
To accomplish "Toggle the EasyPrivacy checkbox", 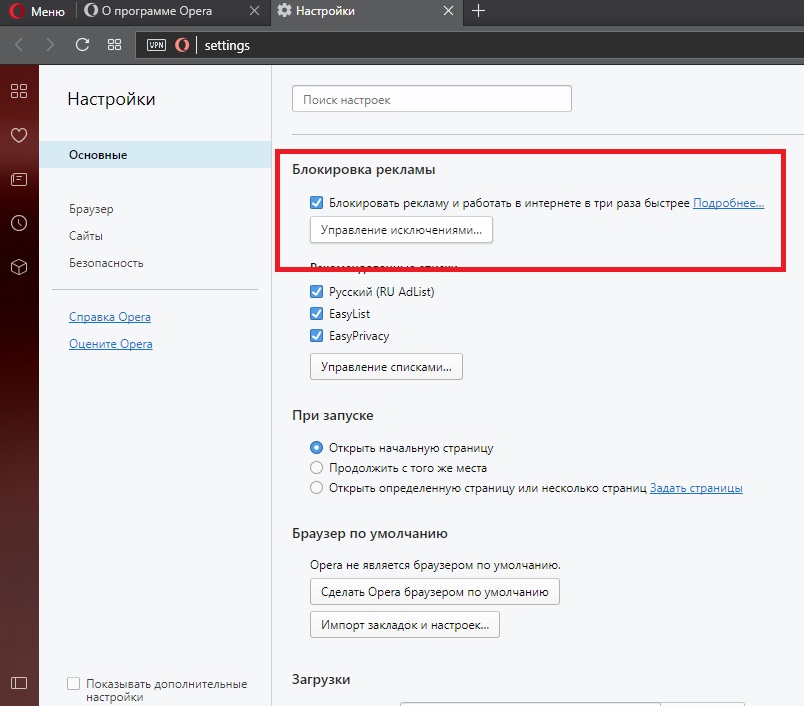I will (316, 335).
